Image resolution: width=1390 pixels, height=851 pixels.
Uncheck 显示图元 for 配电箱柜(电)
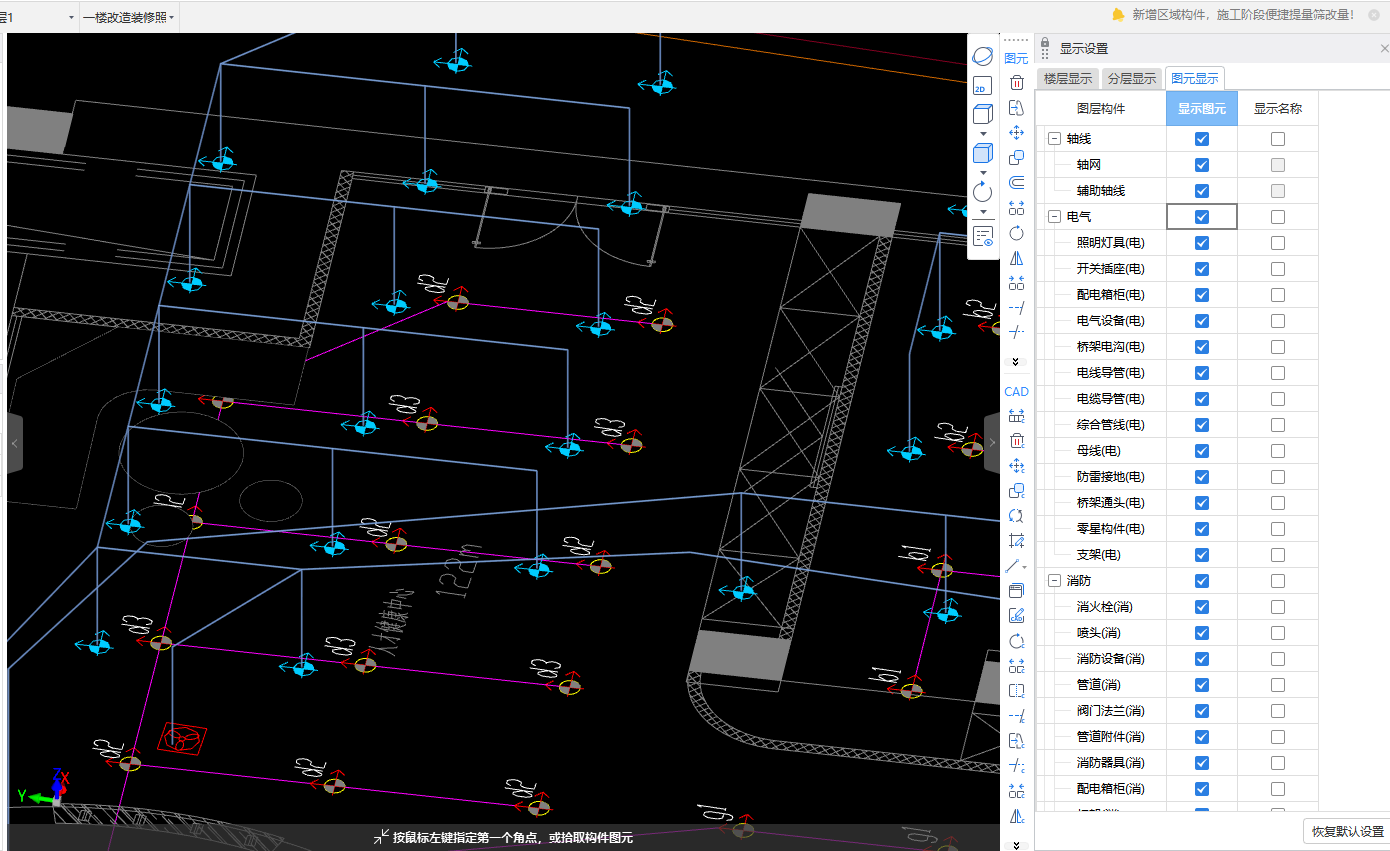[1202, 295]
